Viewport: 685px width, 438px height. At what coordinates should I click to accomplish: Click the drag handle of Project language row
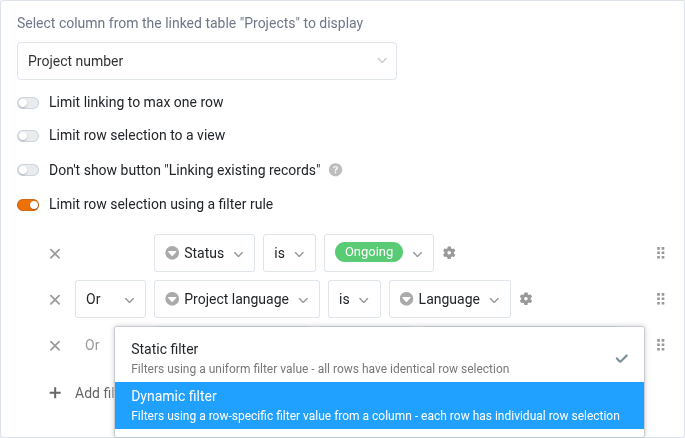pos(660,299)
